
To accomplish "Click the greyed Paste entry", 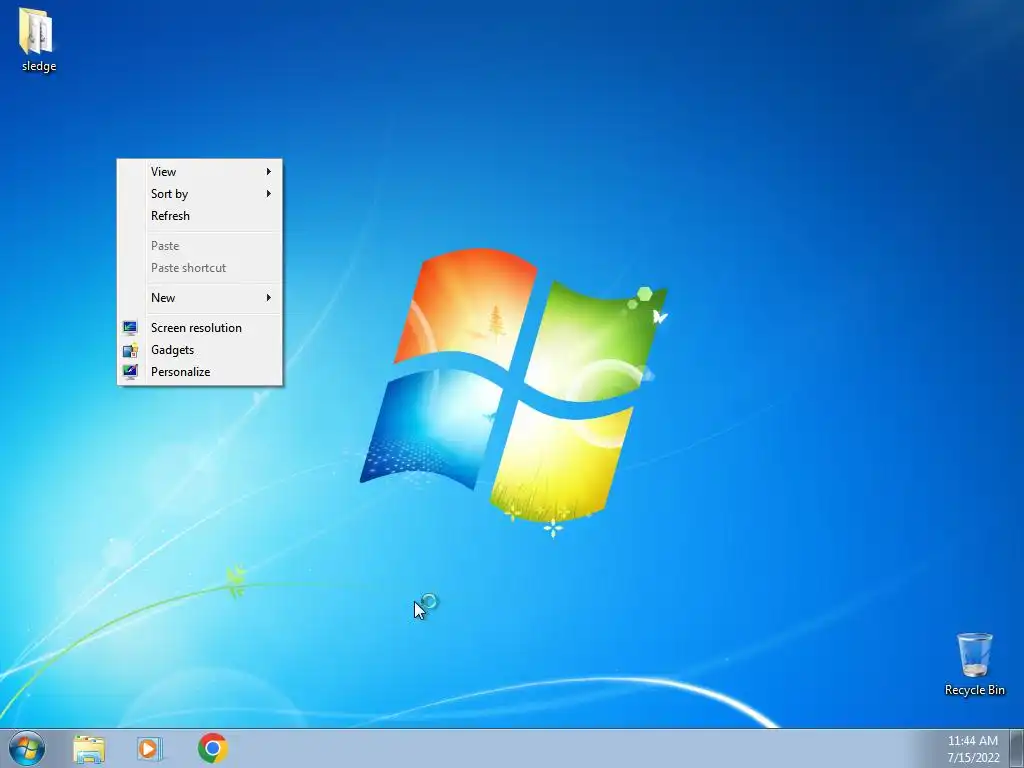I will tap(200, 246).
